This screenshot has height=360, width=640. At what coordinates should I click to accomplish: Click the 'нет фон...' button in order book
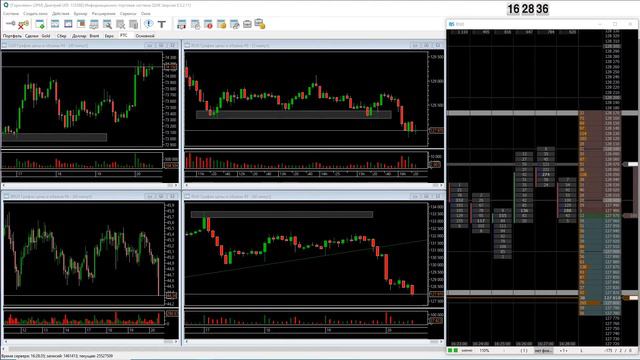click(x=543, y=351)
